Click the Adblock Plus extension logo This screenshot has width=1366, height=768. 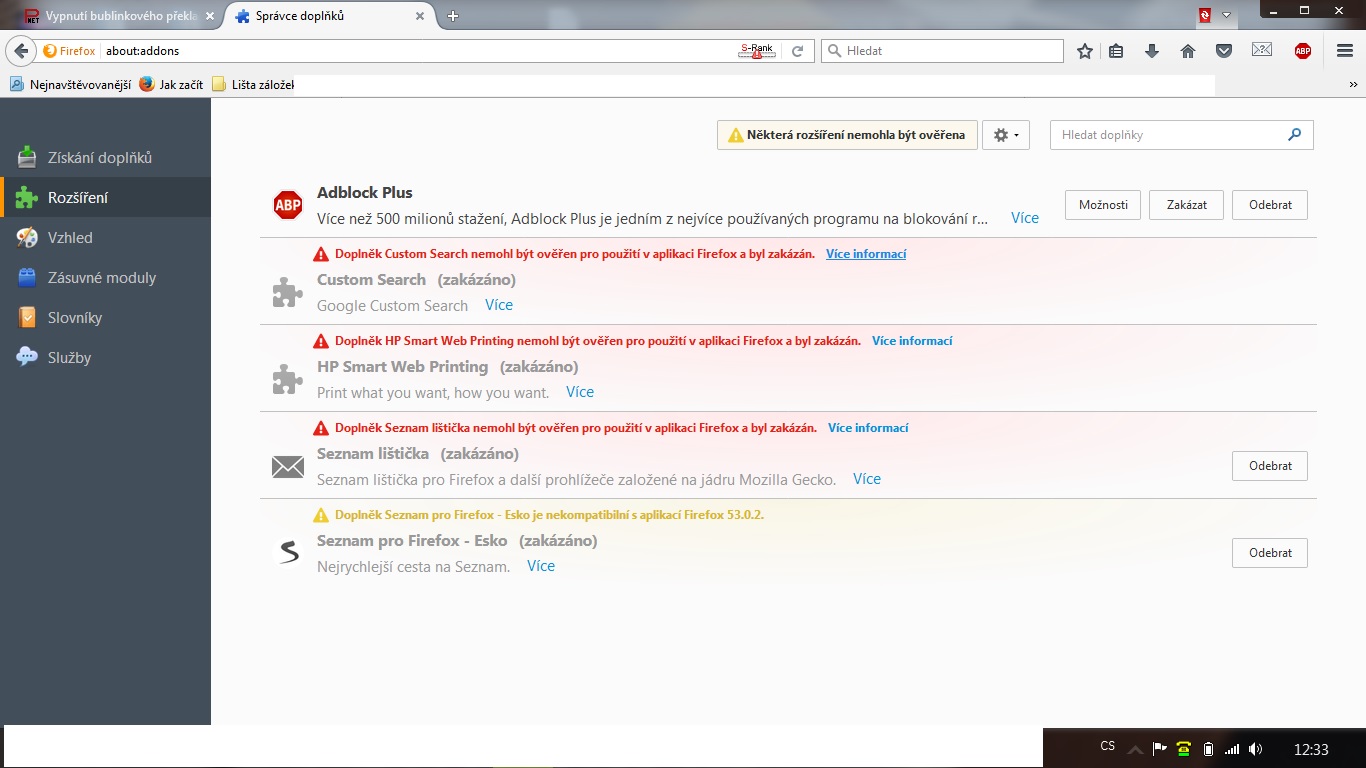click(288, 205)
